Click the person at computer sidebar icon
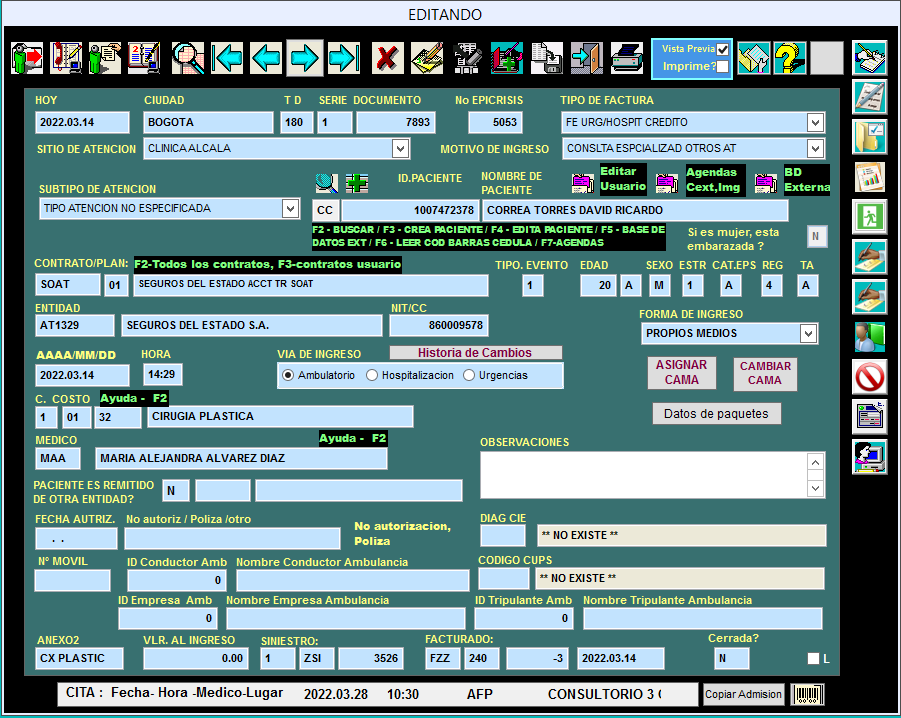This screenshot has width=901, height=718. point(869,457)
